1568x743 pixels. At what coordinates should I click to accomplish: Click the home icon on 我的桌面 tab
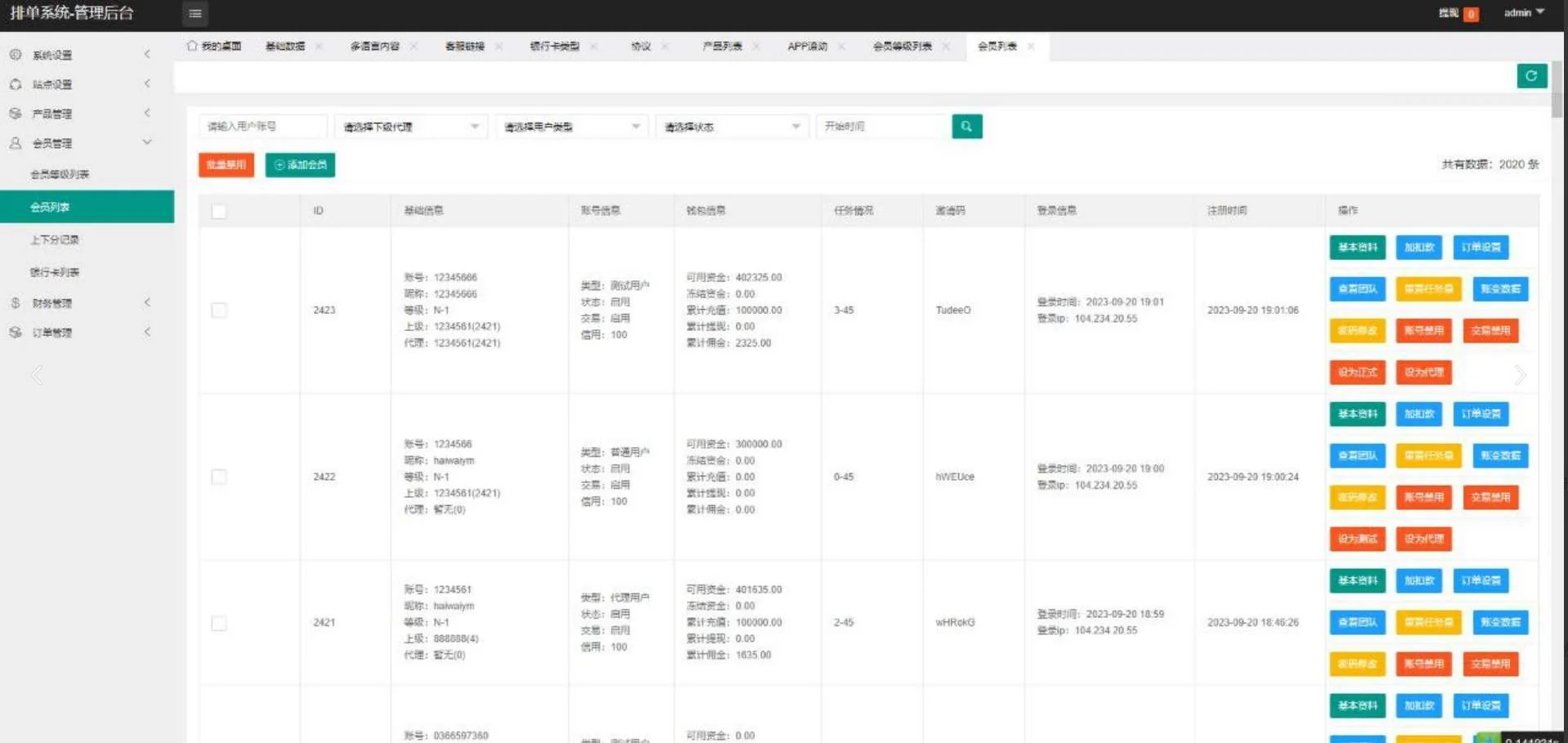point(192,46)
